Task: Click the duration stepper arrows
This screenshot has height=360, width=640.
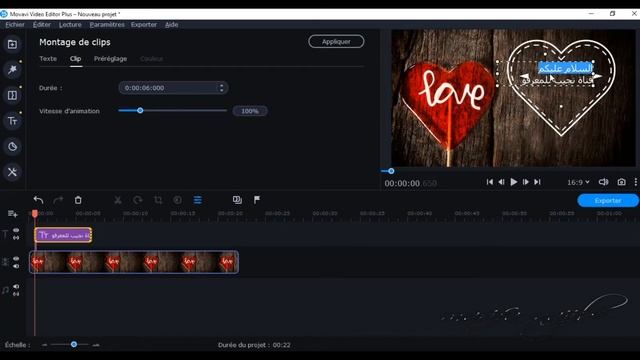Action: [x=222, y=88]
